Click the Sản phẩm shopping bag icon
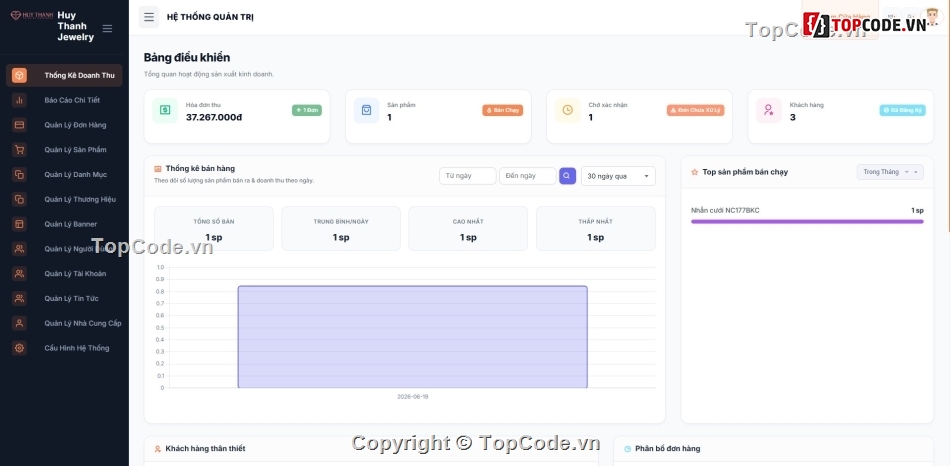 (x=366, y=110)
